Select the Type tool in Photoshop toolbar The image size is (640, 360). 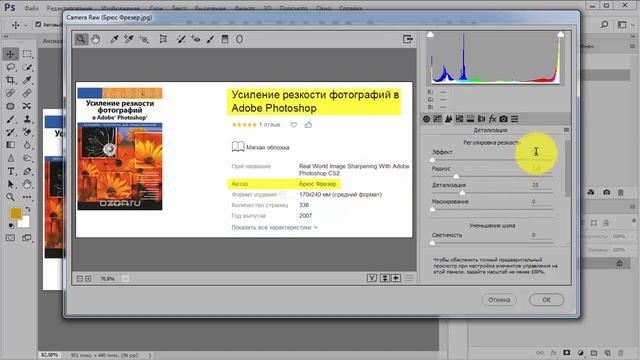click(11, 171)
